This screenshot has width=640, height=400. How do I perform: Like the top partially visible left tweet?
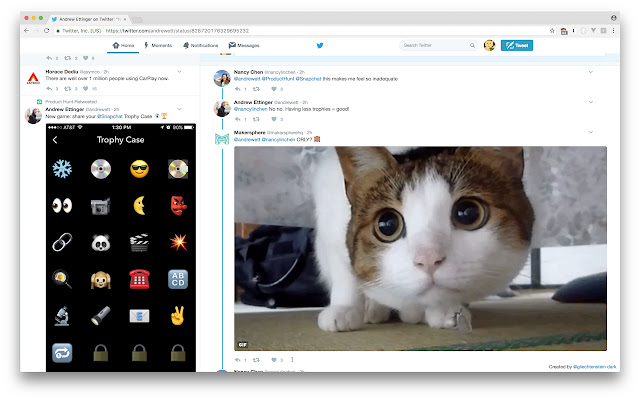[x=85, y=58]
